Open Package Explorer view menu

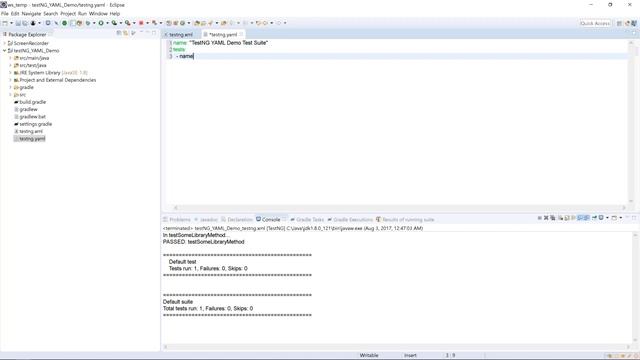(133, 33)
